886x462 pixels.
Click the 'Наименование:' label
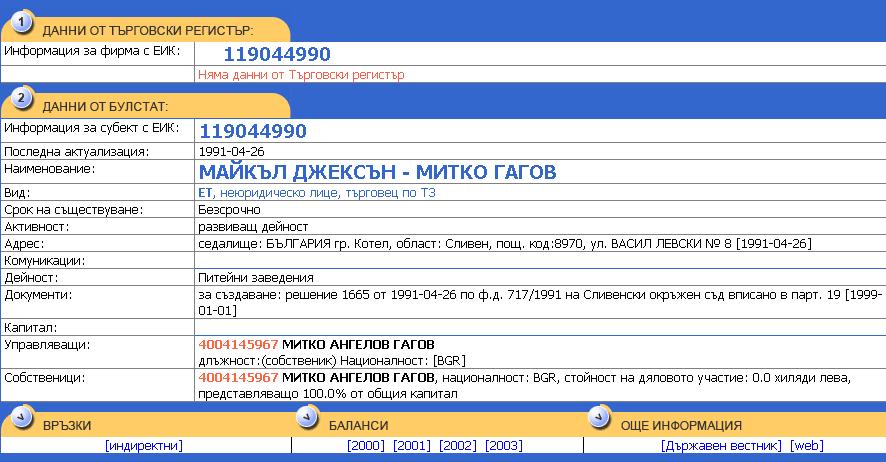[x=50, y=168]
